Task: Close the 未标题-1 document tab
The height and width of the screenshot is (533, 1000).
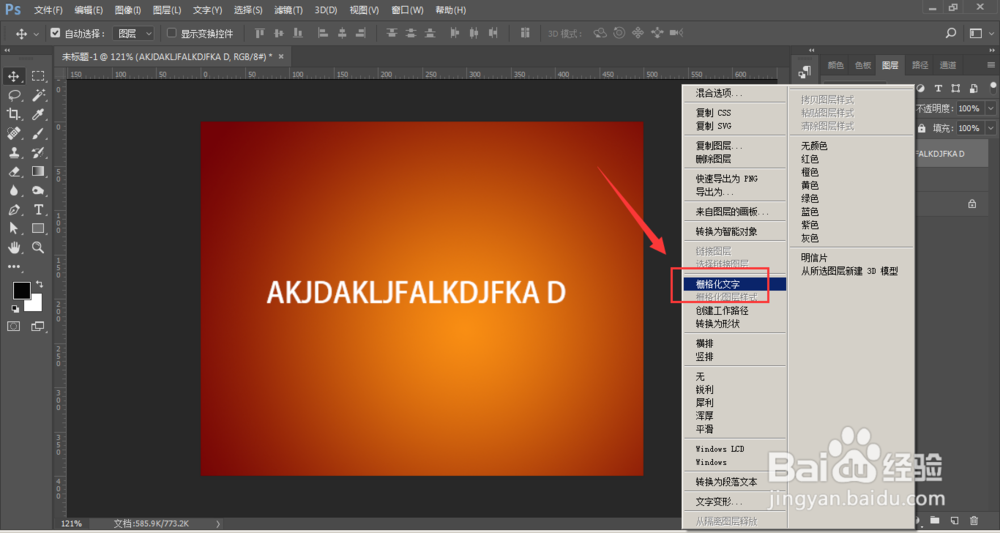Action: (x=281, y=57)
